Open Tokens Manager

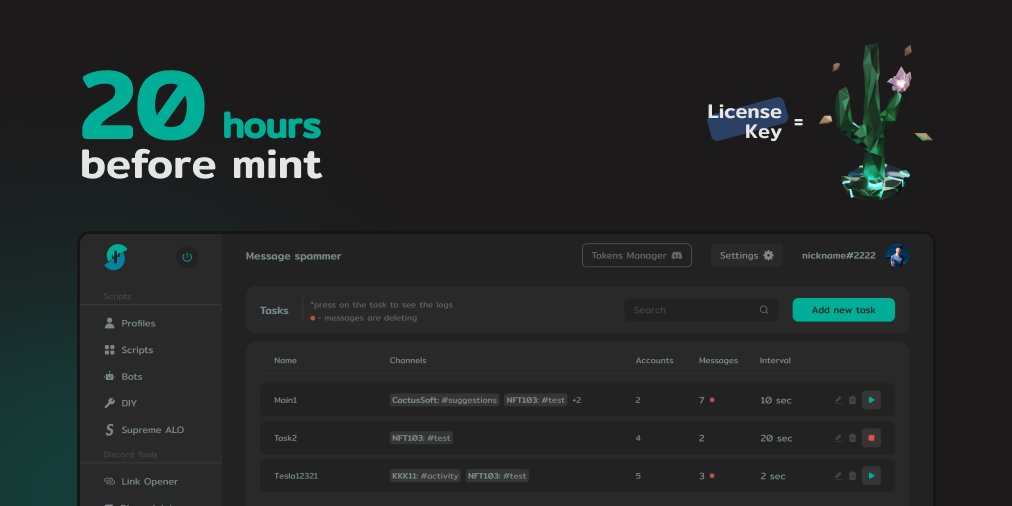click(636, 256)
